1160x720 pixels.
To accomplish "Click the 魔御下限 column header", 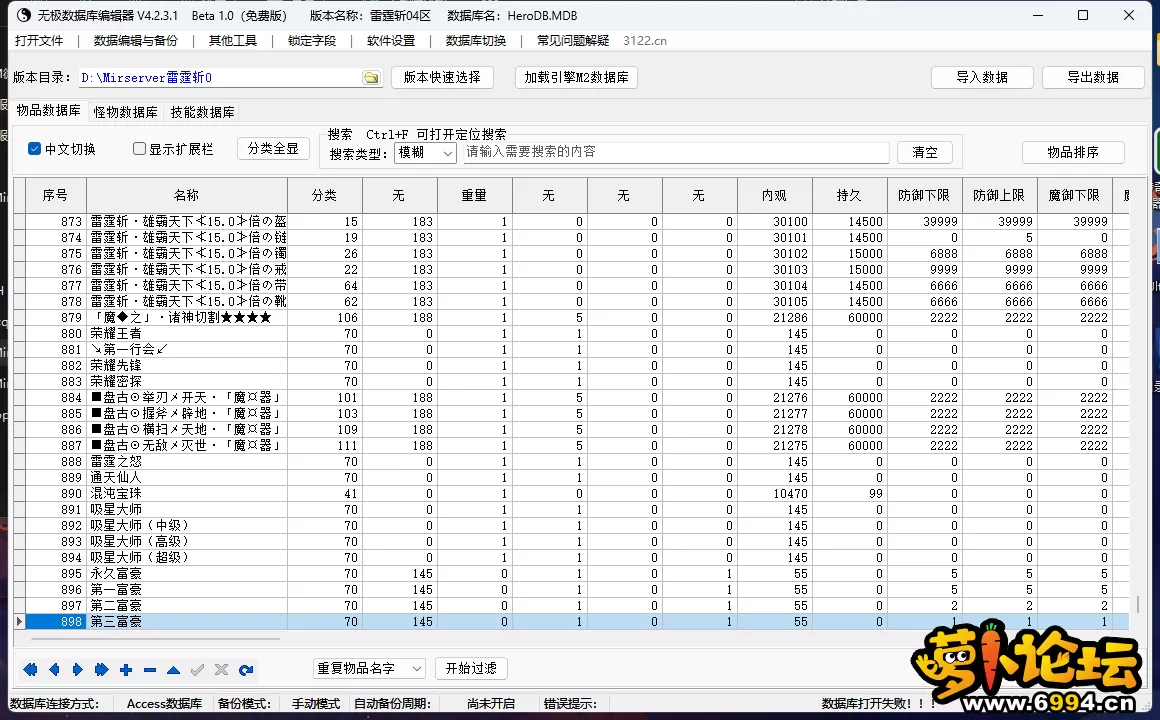I will (x=1074, y=195).
